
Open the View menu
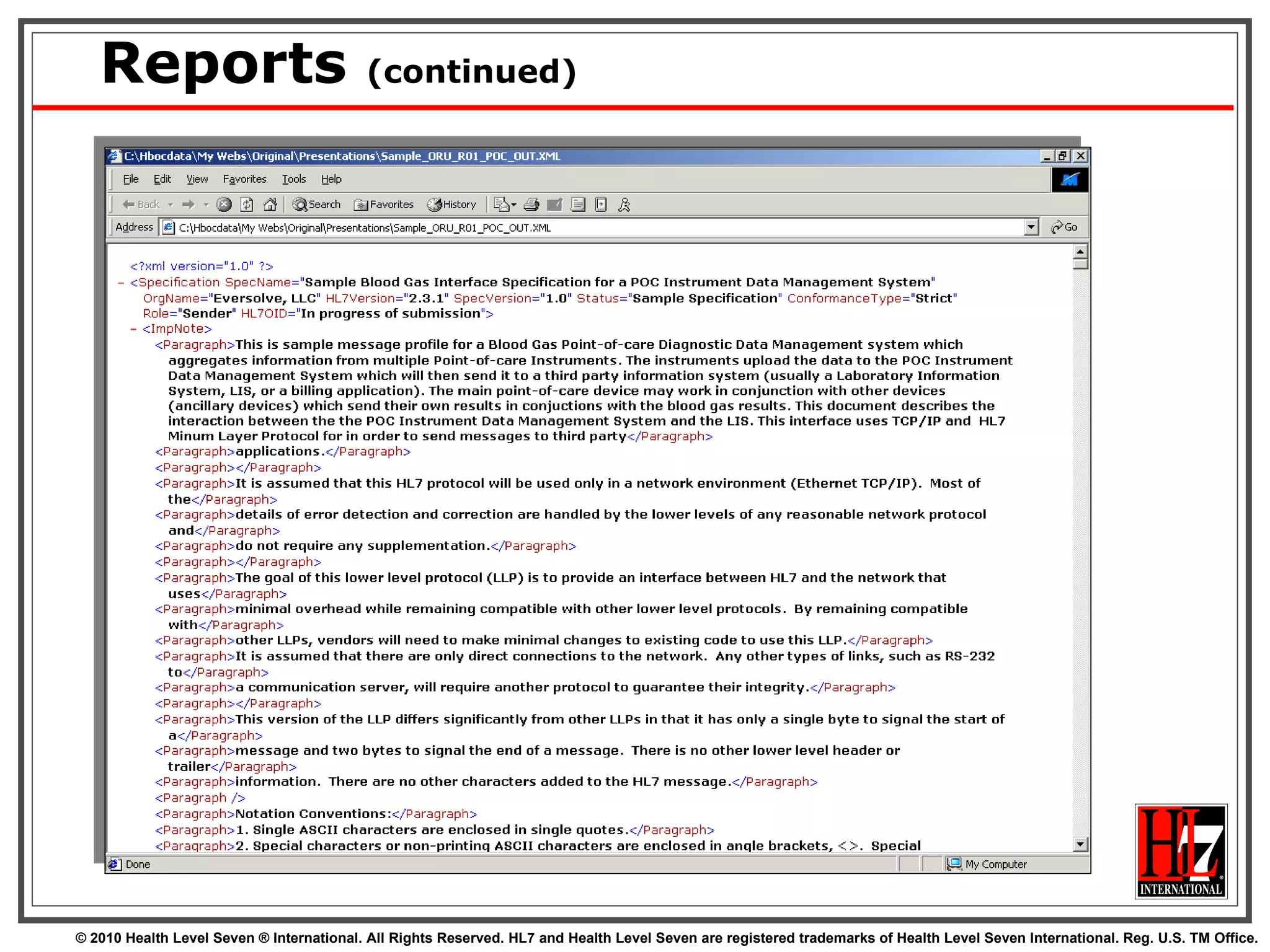[197, 179]
